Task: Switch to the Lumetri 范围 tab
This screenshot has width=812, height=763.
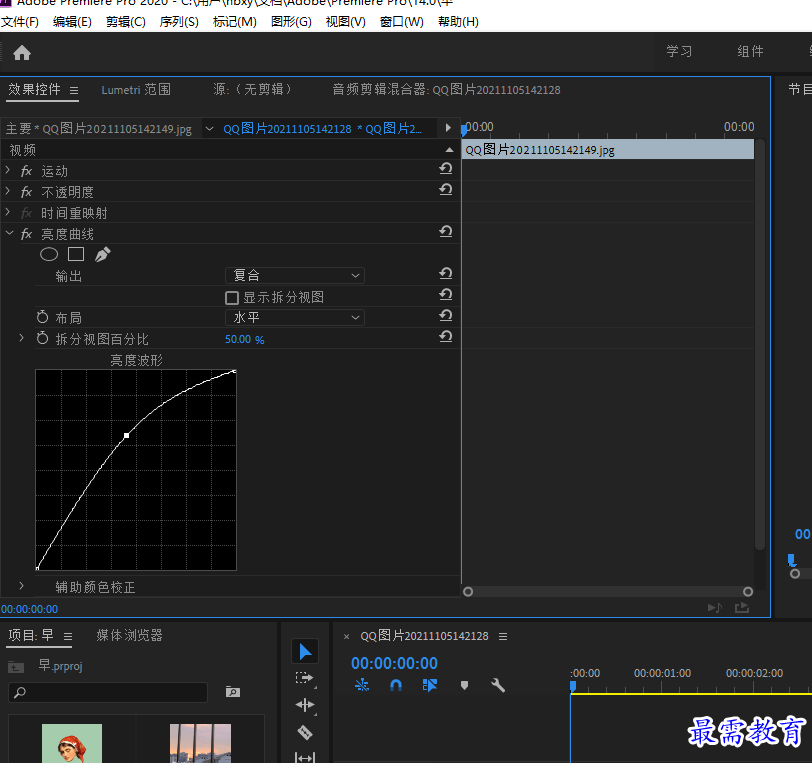Action: click(136, 90)
